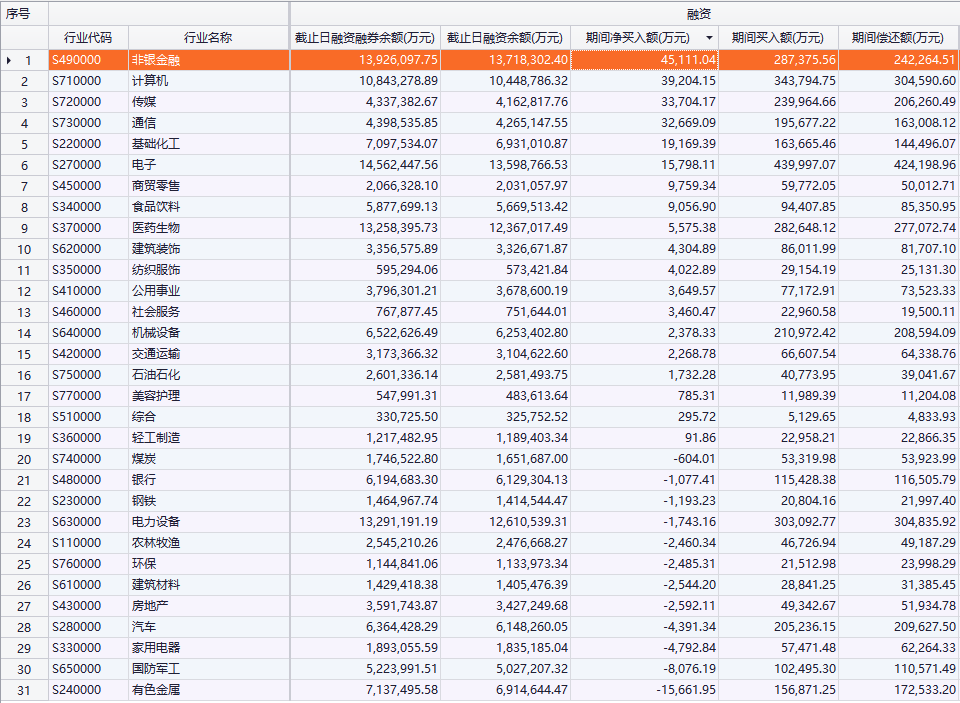Image resolution: width=960 pixels, height=703 pixels.
Task: Click the 期间买入额(万元) column header
Action: tap(778, 38)
